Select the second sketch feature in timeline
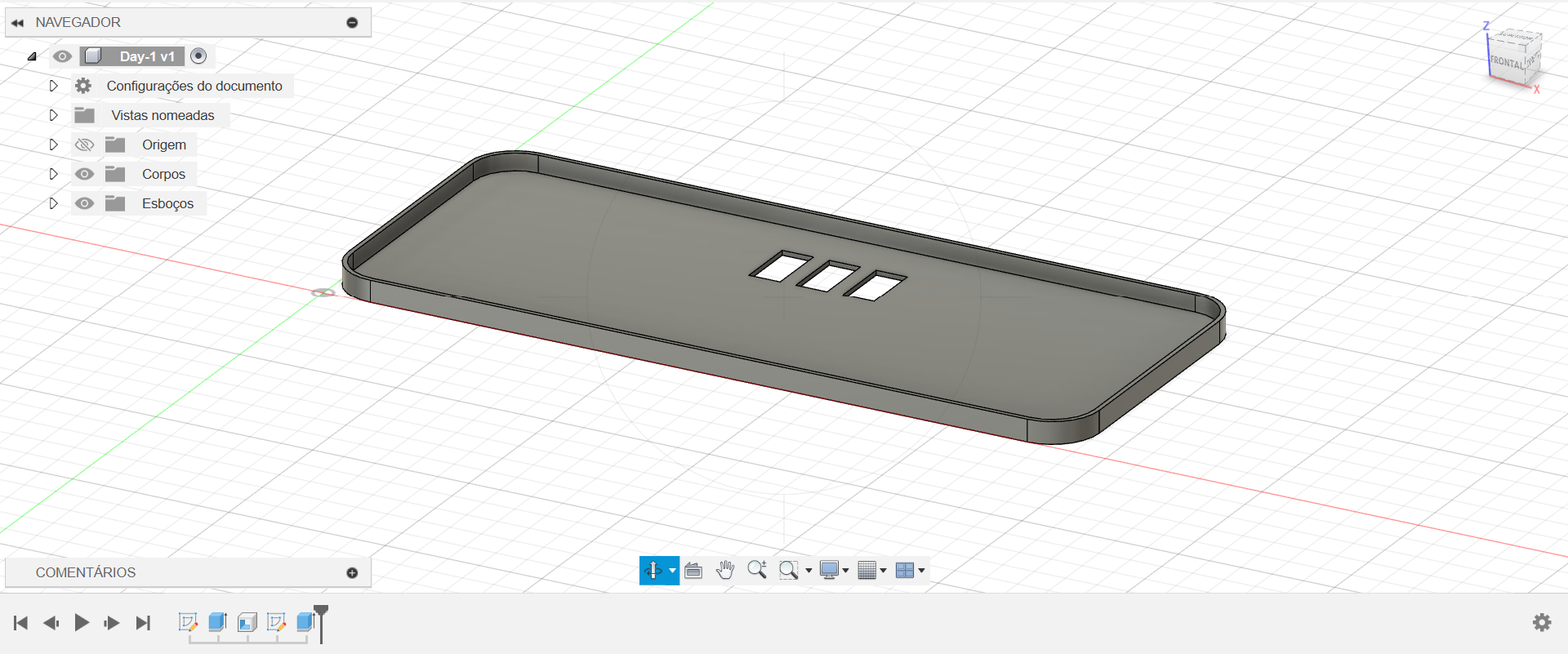This screenshot has width=1568, height=654. pyautogui.click(x=276, y=622)
